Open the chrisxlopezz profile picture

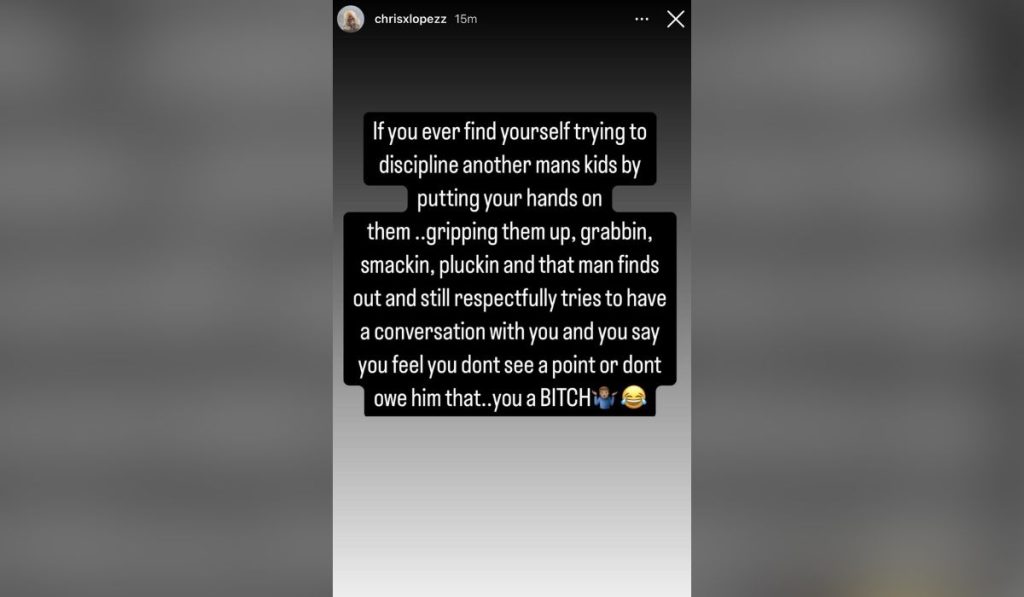coord(351,19)
